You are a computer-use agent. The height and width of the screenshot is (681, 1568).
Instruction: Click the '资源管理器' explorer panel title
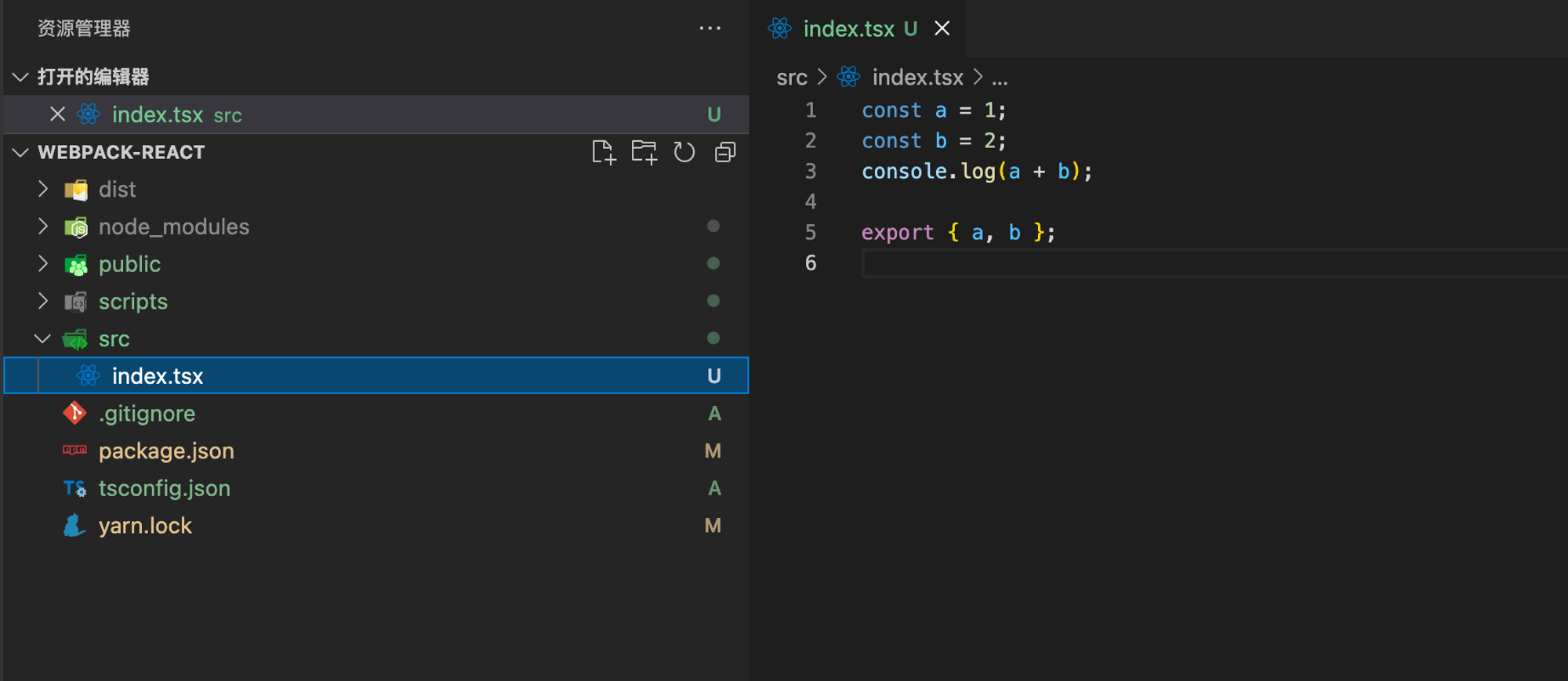(84, 29)
